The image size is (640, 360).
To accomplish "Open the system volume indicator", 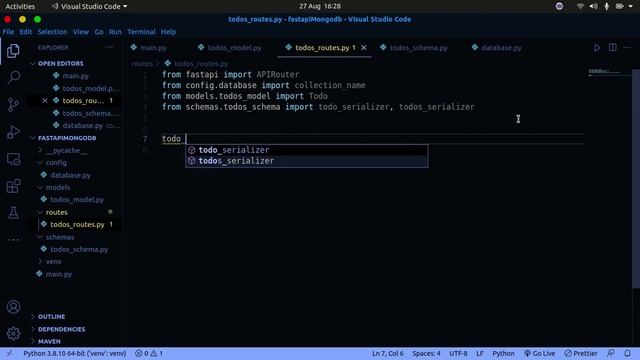I will 593,6.
